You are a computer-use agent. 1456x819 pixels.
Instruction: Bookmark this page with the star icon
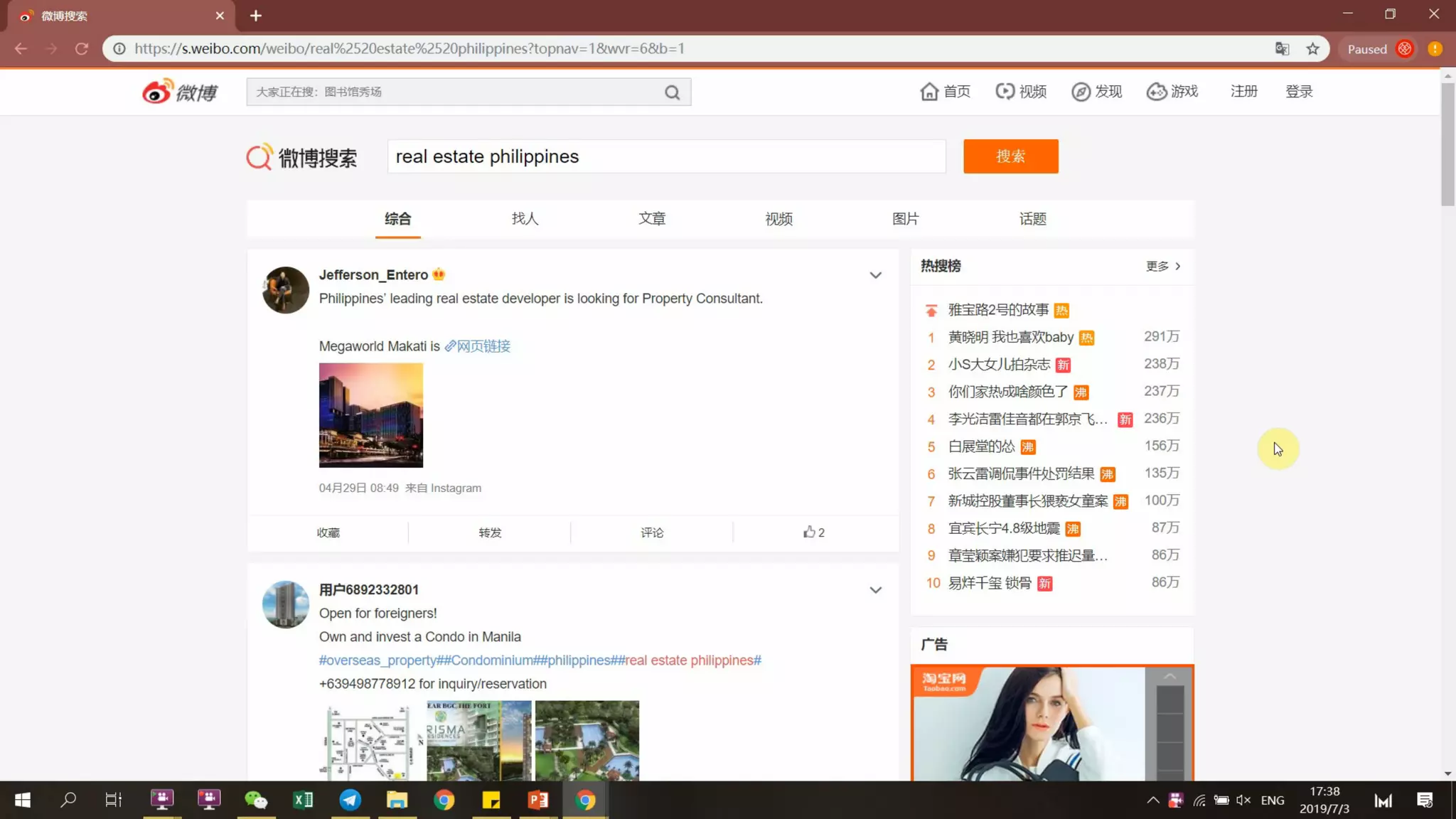coord(1312,49)
